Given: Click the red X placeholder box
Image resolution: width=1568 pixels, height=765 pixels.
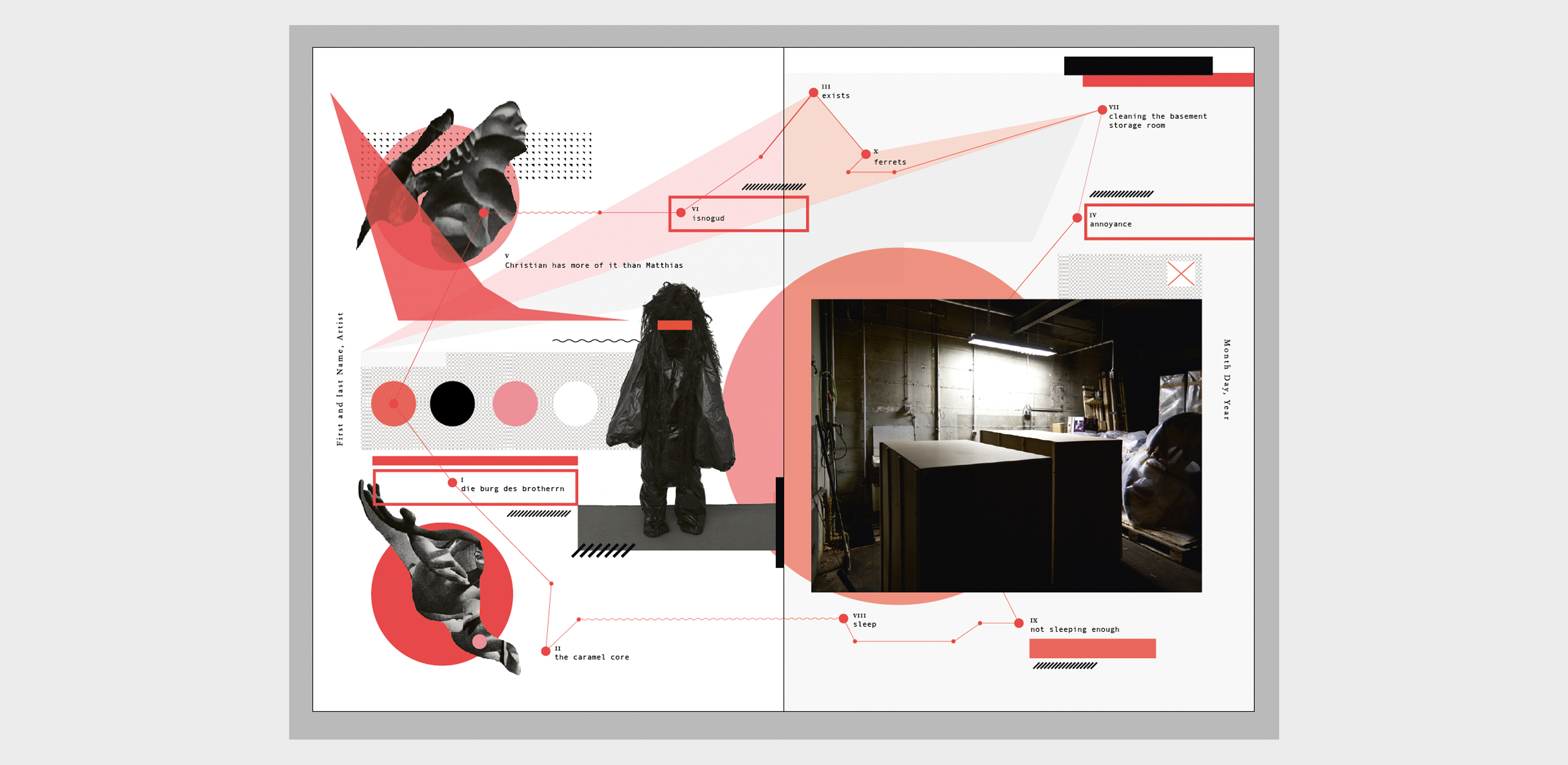Looking at the screenshot, I should pyautogui.click(x=1181, y=274).
